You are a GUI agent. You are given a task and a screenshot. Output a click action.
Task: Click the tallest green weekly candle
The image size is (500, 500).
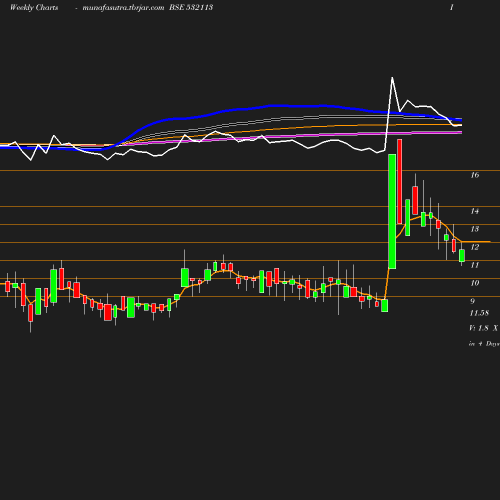pyautogui.click(x=392, y=211)
